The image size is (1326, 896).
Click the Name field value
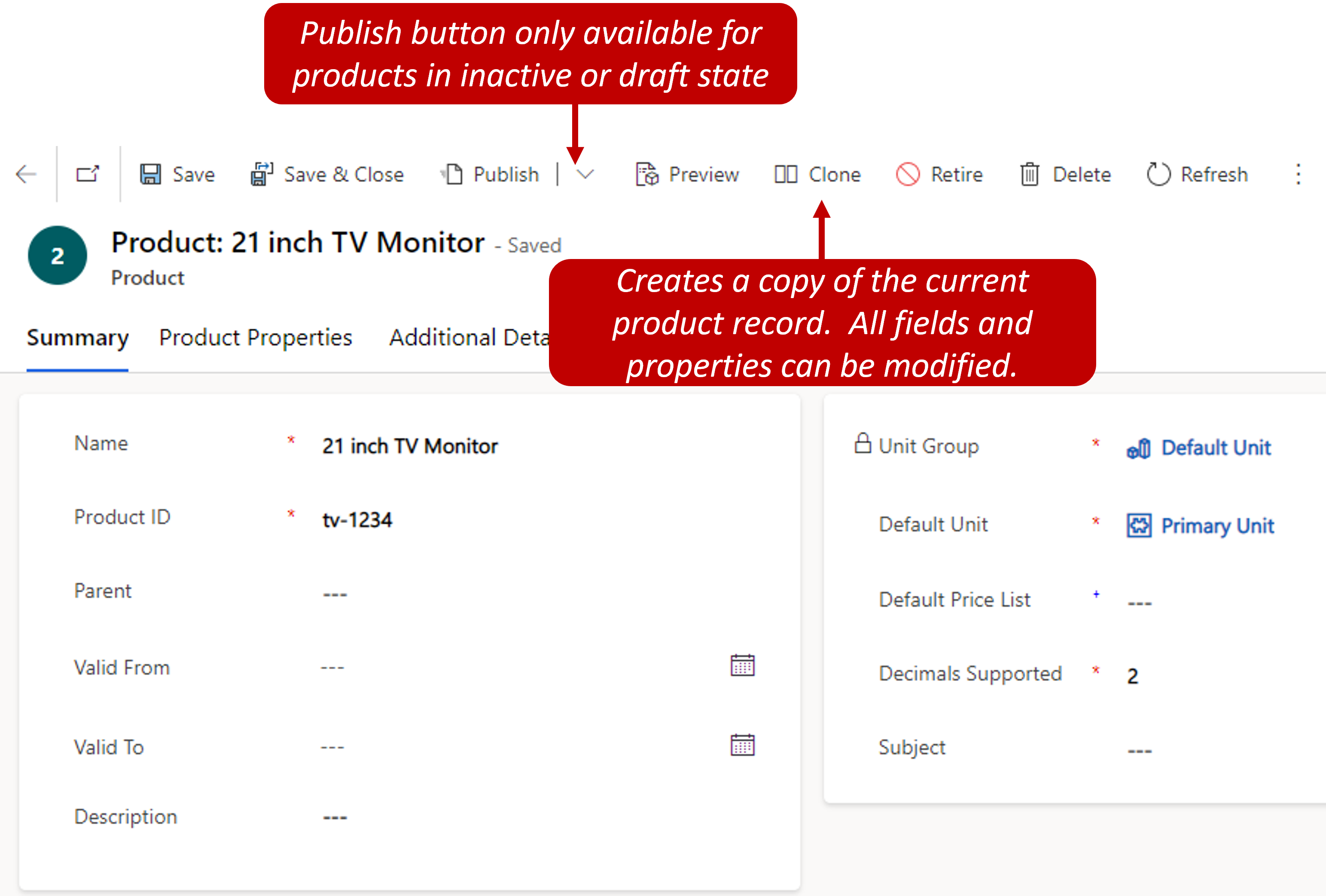tap(410, 446)
